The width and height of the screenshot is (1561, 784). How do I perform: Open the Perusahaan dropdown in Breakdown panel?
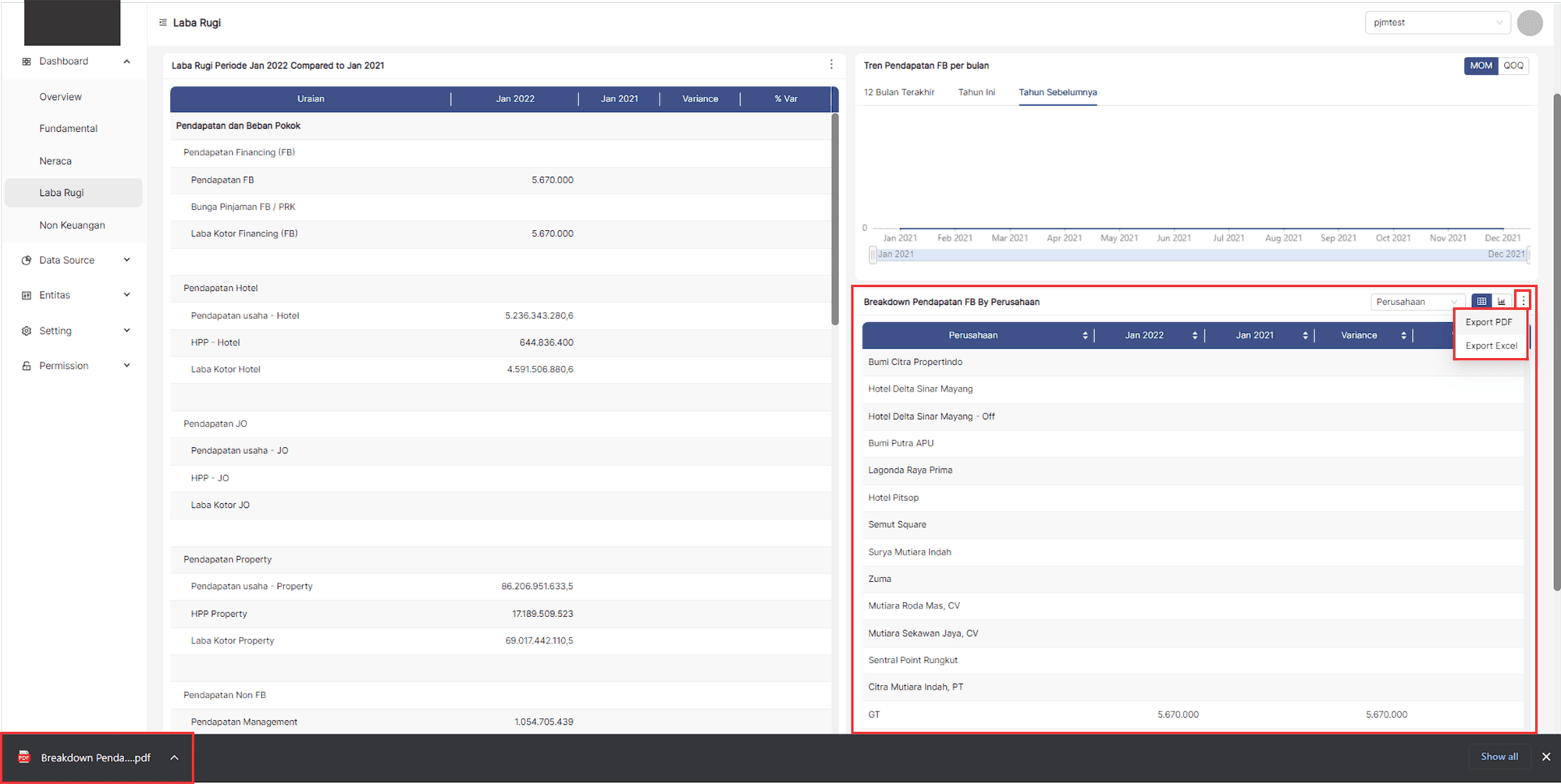point(1416,302)
